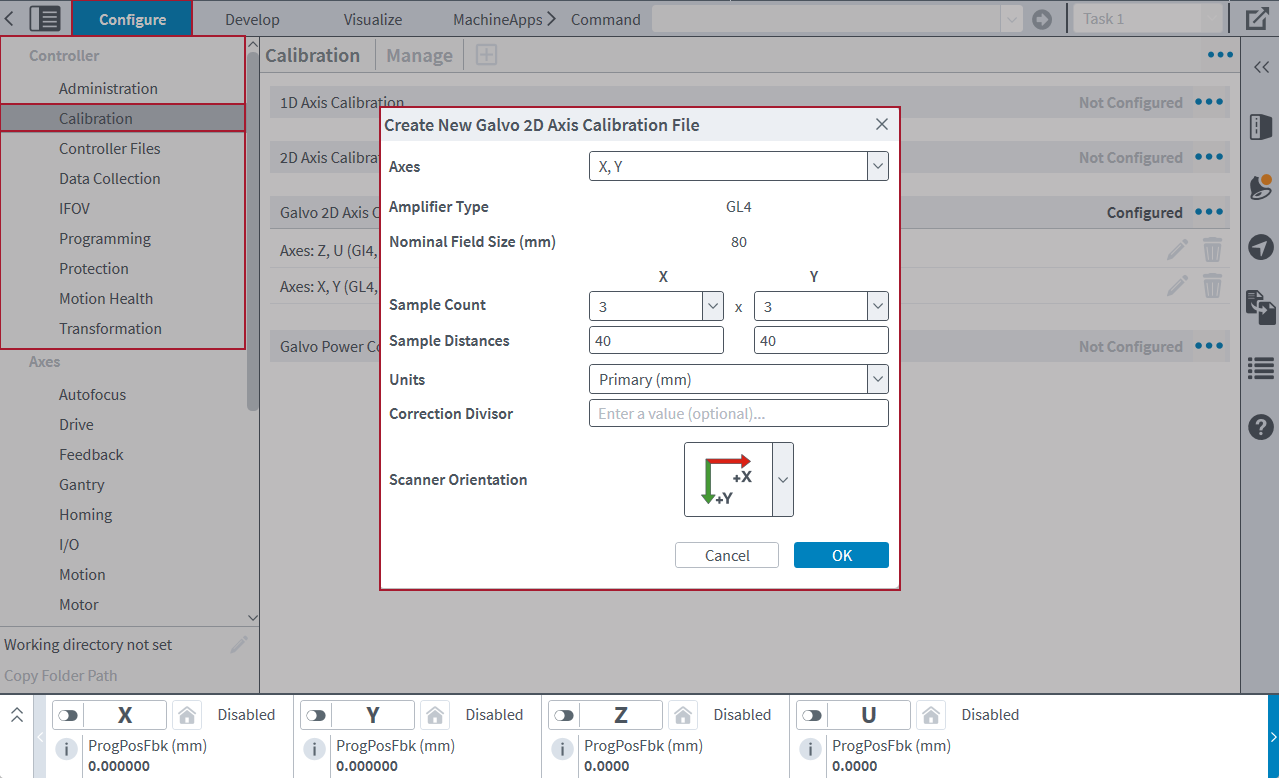1279x778 pixels.
Task: Click home icon for Z axis
Action: (682, 715)
